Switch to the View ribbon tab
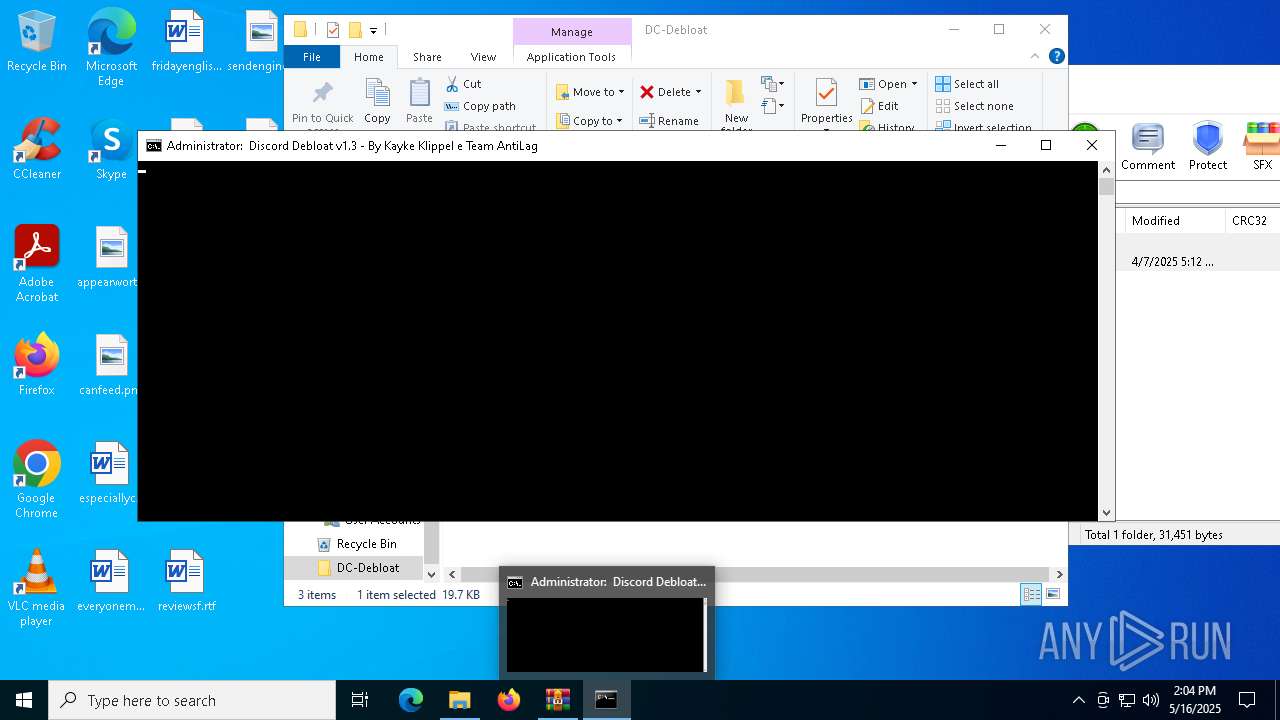 point(483,57)
